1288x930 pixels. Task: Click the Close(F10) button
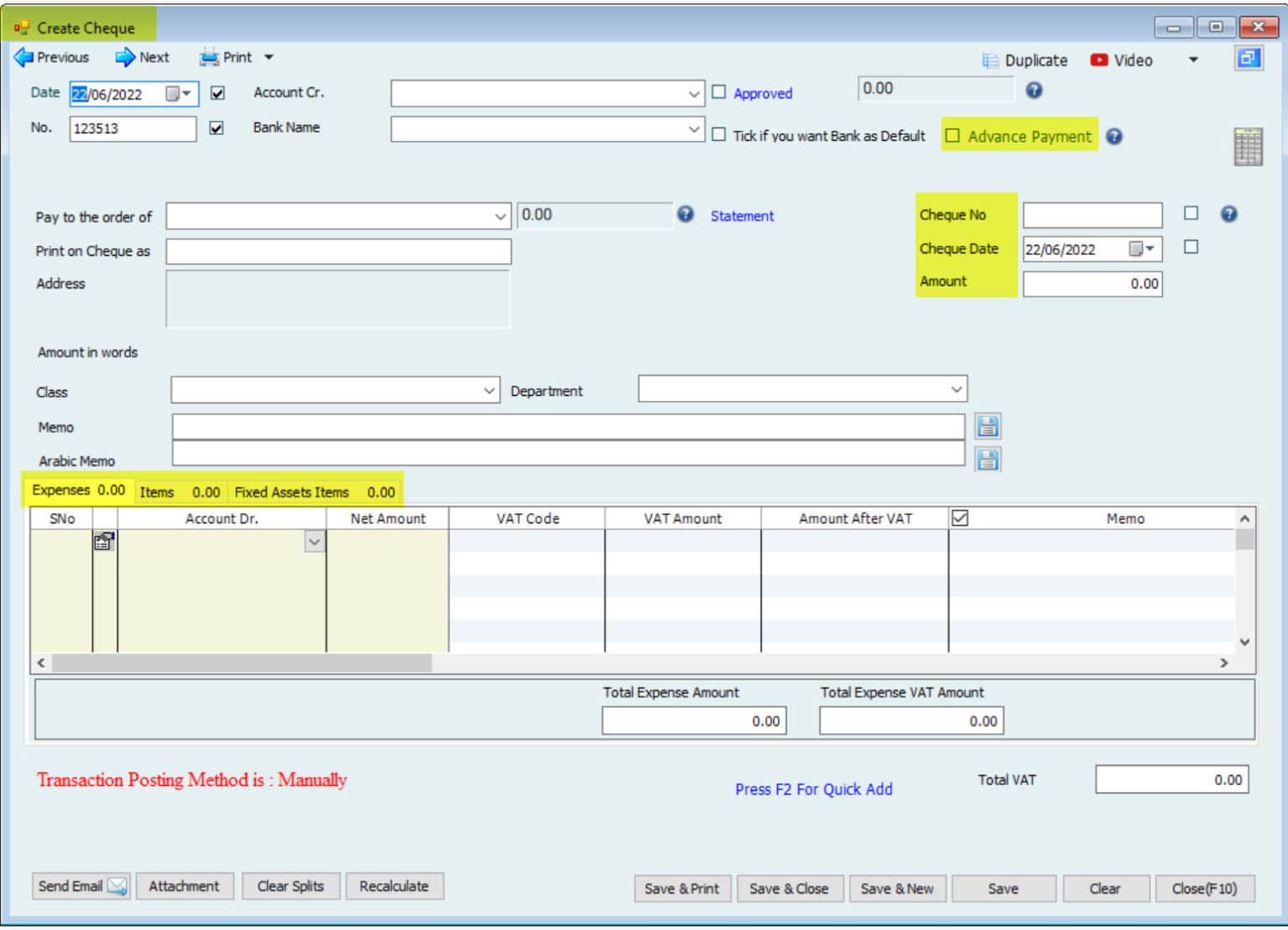point(1205,888)
